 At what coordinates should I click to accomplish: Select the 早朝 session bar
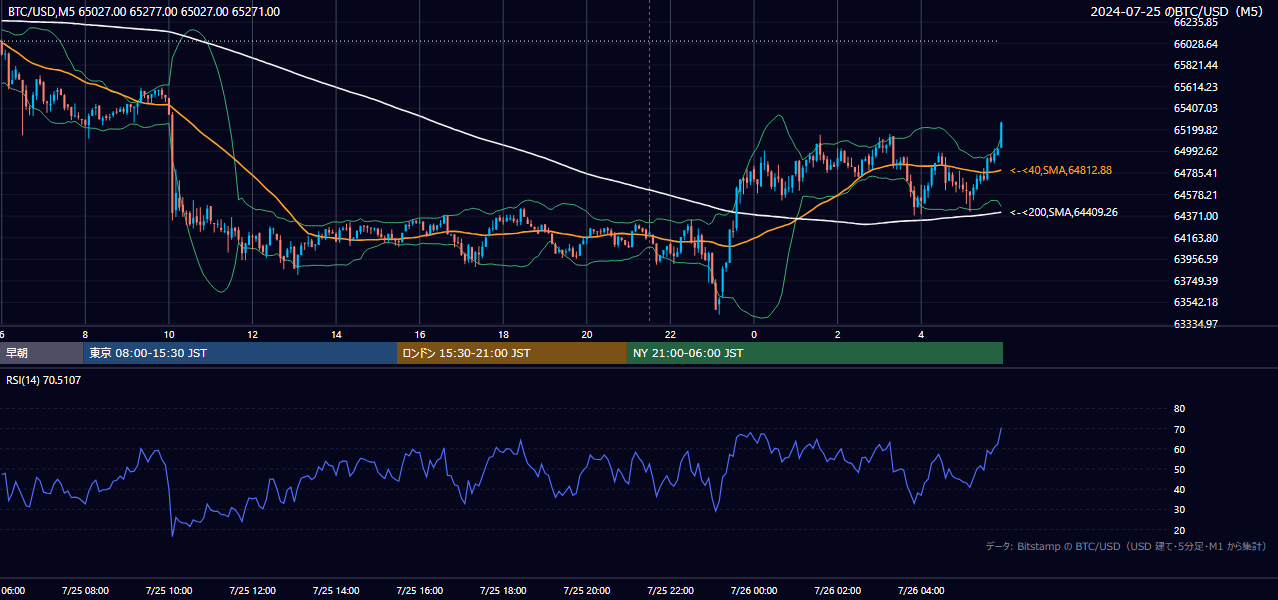pyautogui.click(x=41, y=353)
